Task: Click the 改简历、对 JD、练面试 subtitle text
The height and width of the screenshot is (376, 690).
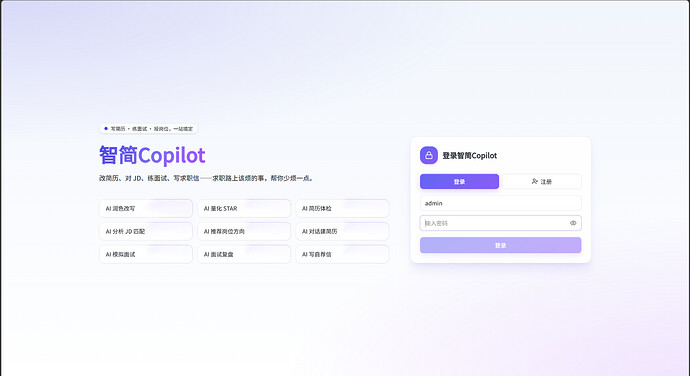Action: [x=206, y=178]
